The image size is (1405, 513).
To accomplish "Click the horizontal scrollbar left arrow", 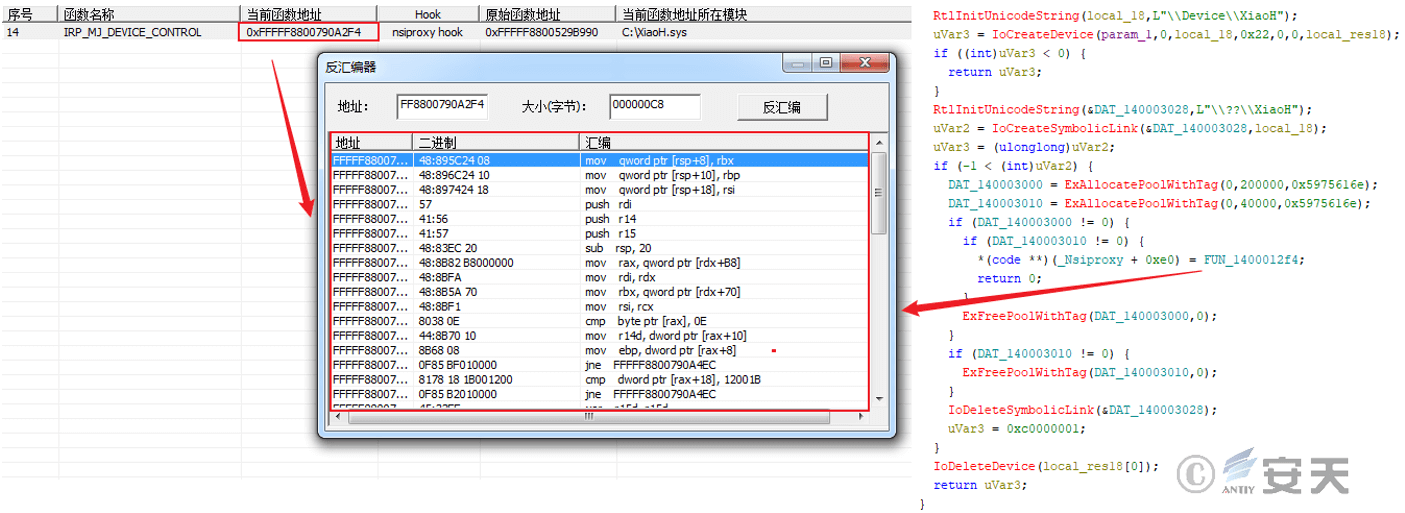I will coord(340,417).
